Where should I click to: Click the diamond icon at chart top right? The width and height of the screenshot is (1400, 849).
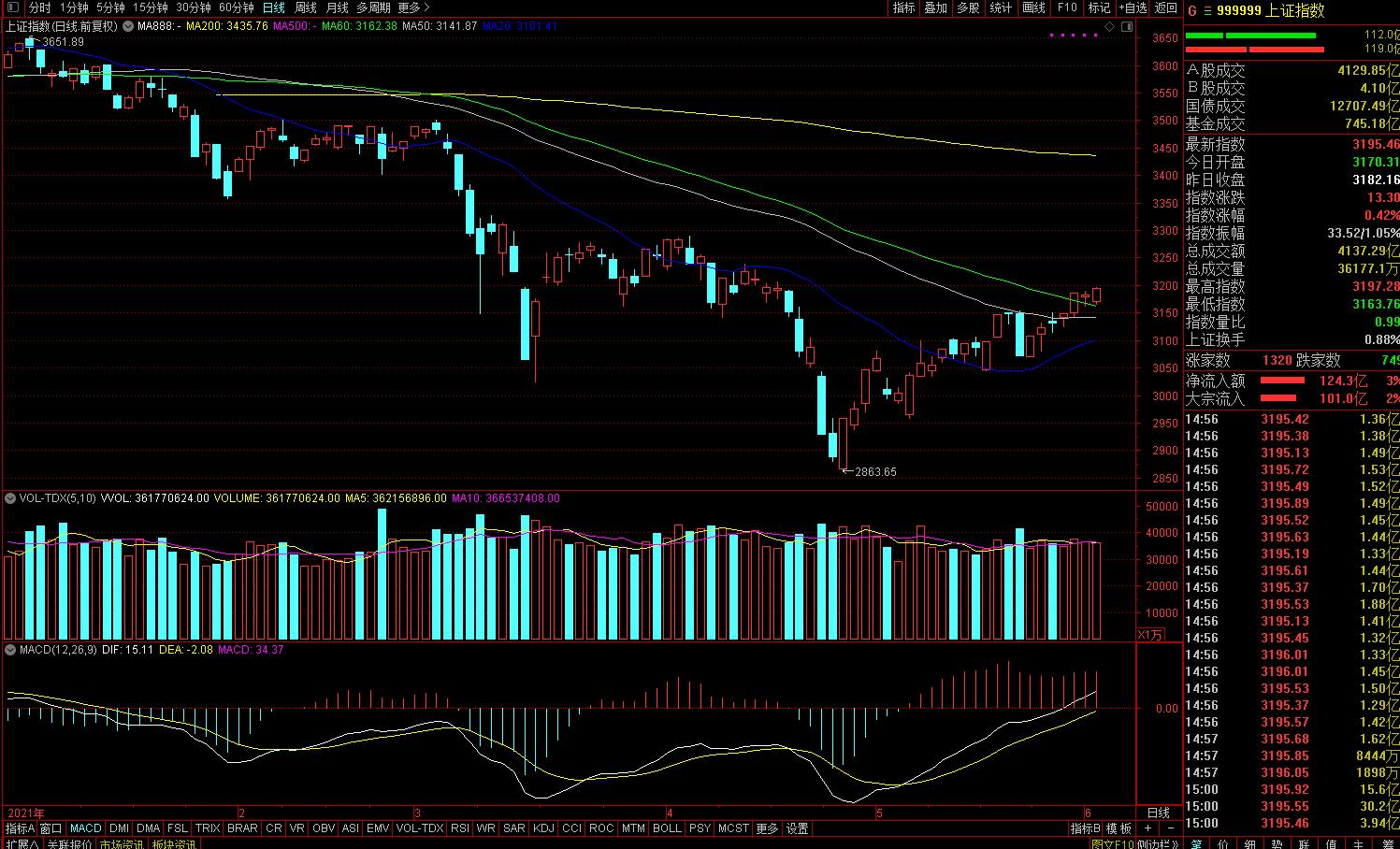pos(1110,26)
